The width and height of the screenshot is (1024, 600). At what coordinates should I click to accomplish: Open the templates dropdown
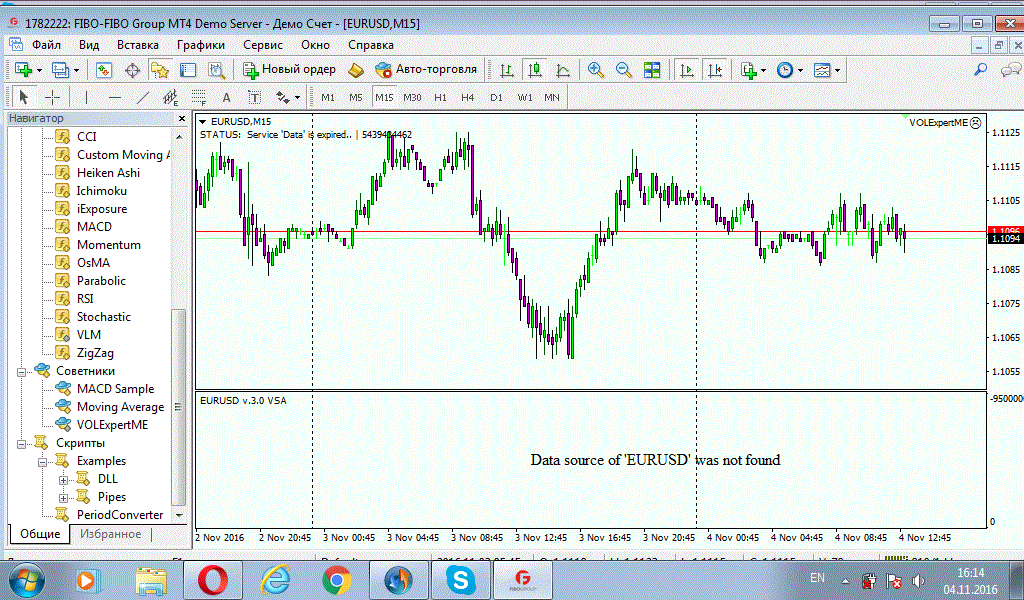pyautogui.click(x=826, y=70)
